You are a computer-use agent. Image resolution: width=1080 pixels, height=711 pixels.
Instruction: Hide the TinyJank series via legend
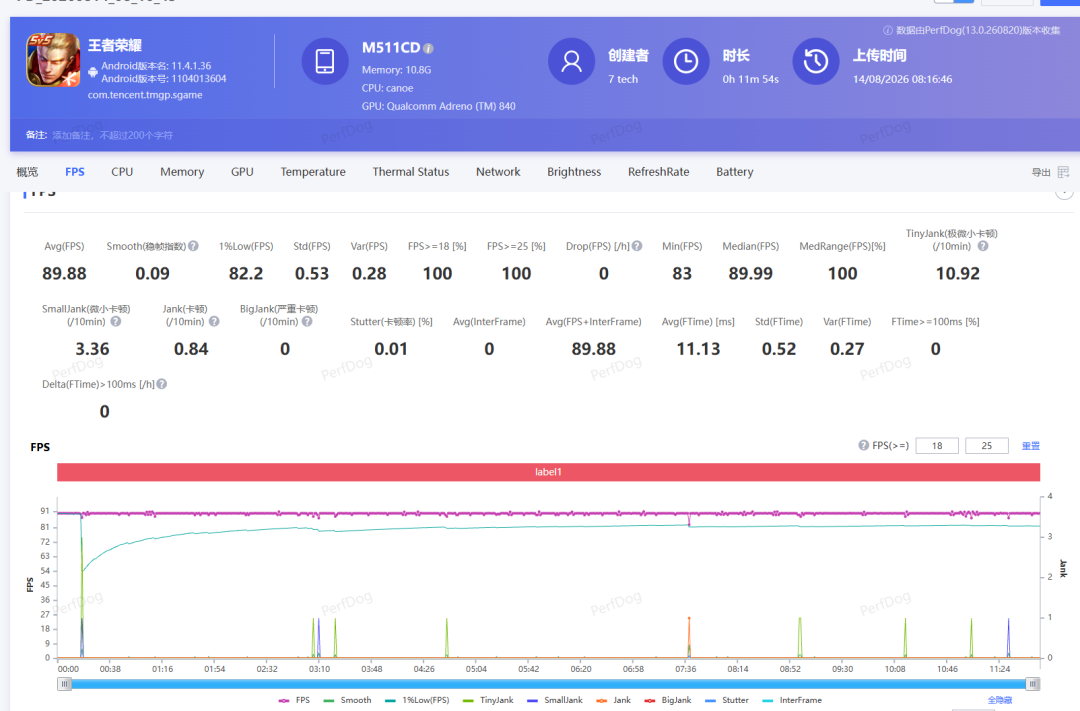coord(488,700)
